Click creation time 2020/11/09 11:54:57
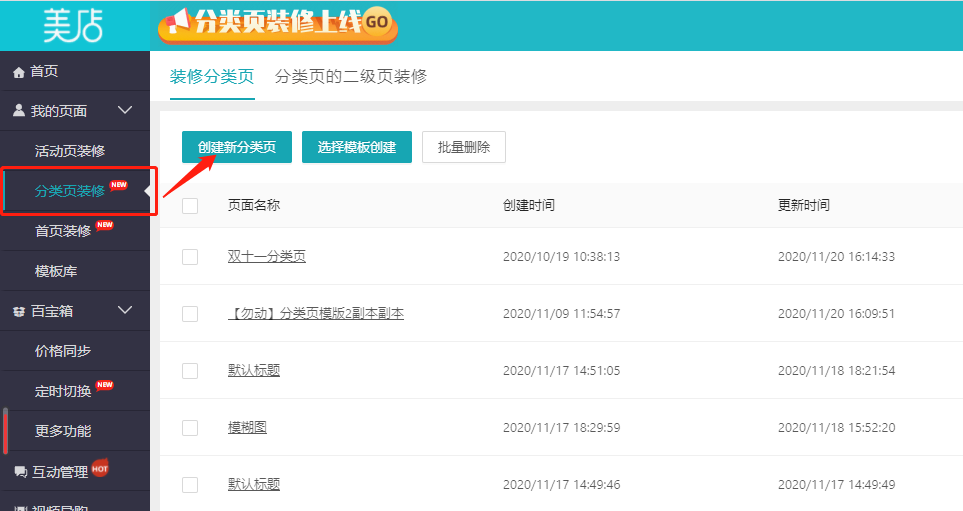Image resolution: width=963 pixels, height=511 pixels. [561, 314]
